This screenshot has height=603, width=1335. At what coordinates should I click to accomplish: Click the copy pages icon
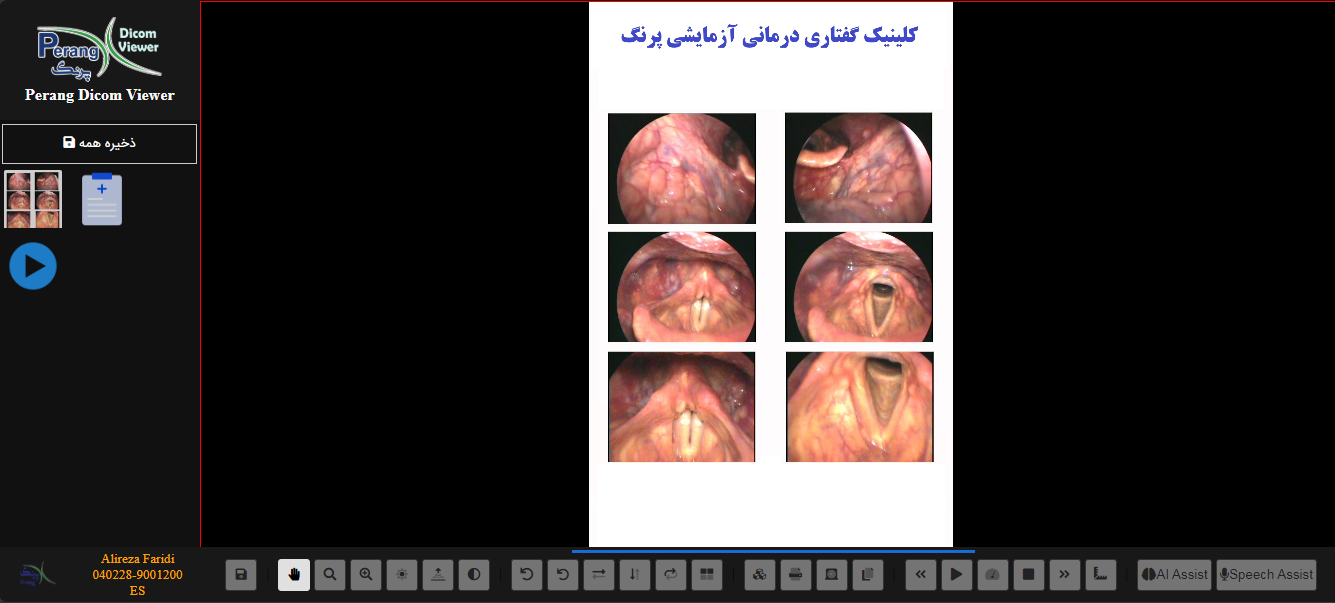coord(868,575)
